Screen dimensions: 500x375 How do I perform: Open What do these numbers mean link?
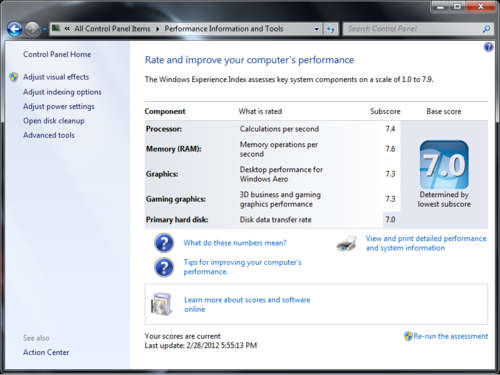[235, 243]
